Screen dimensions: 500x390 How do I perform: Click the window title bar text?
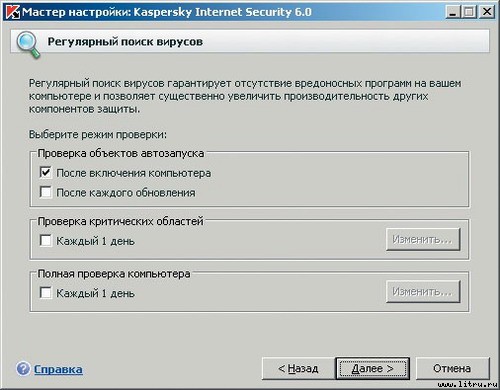coord(167,12)
